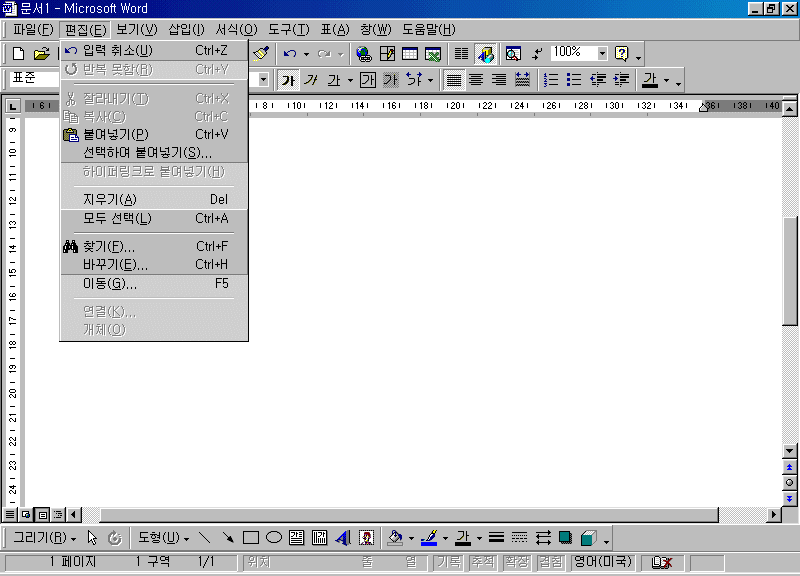Click the Font Color button in formatting toolbar
The width and height of the screenshot is (800, 576).
coord(649,80)
